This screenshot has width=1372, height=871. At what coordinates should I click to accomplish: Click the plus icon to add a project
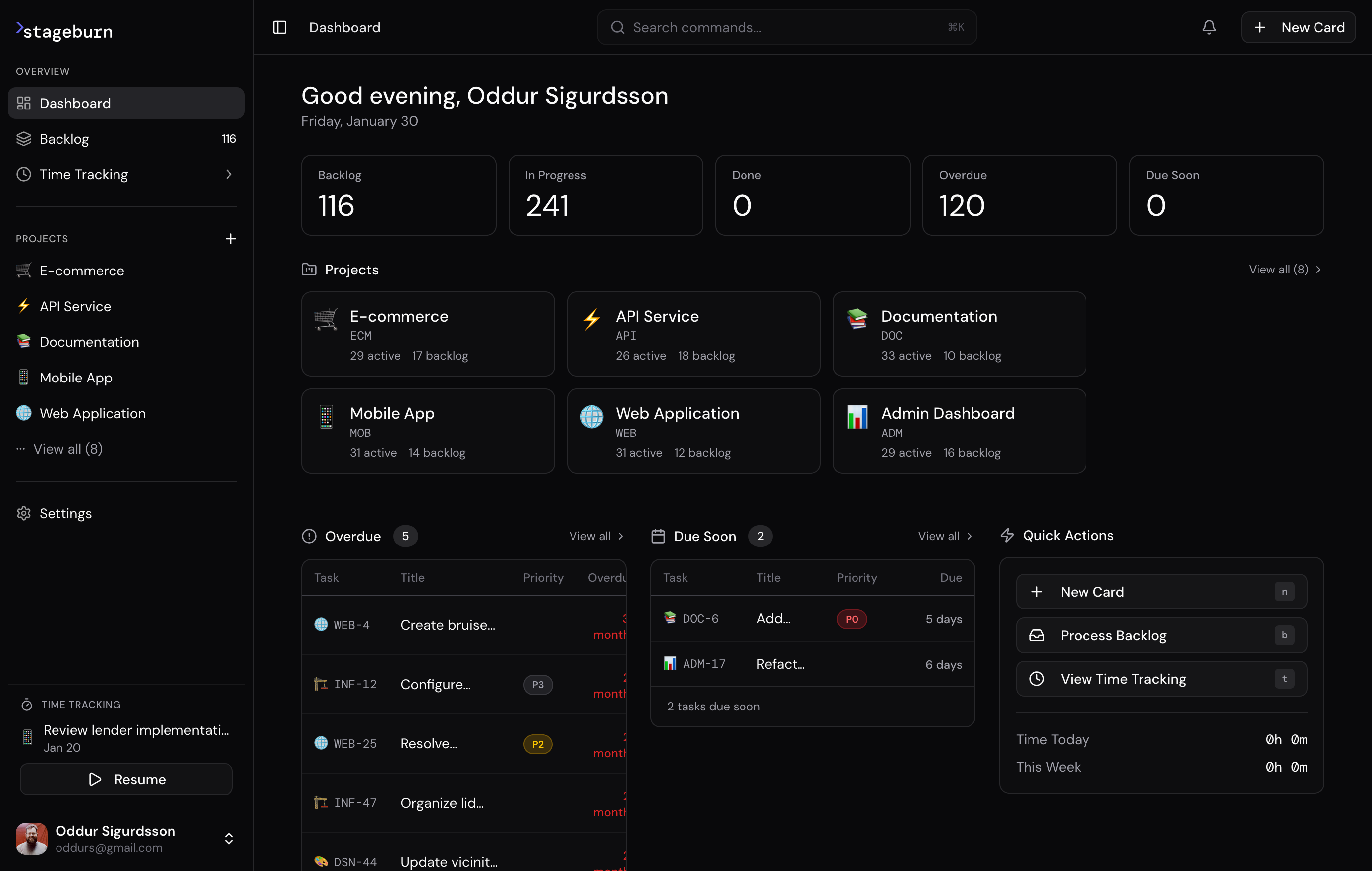[231, 239]
